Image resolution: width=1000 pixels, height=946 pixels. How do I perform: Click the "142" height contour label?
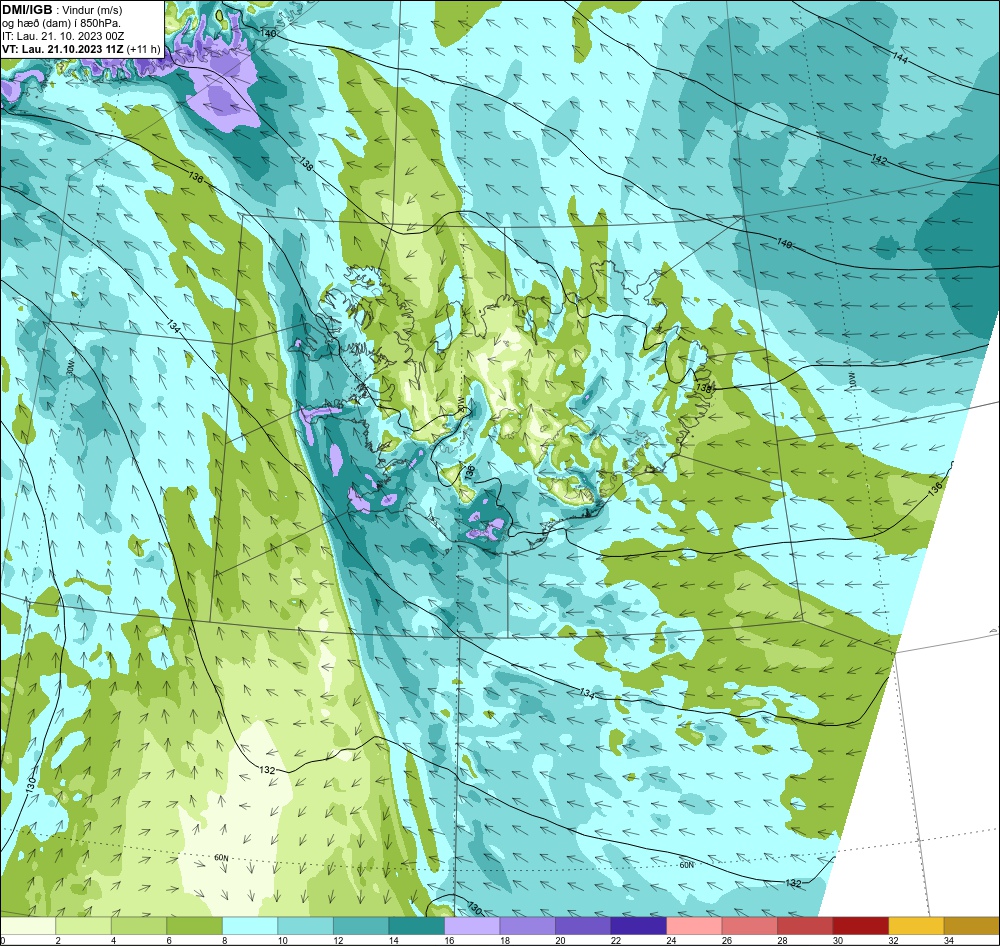[x=879, y=159]
